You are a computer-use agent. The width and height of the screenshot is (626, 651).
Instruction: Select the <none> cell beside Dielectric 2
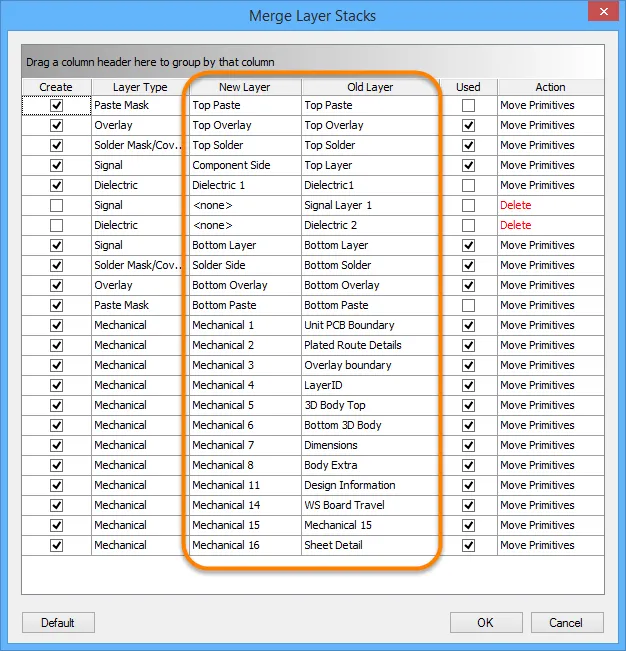[245, 225]
